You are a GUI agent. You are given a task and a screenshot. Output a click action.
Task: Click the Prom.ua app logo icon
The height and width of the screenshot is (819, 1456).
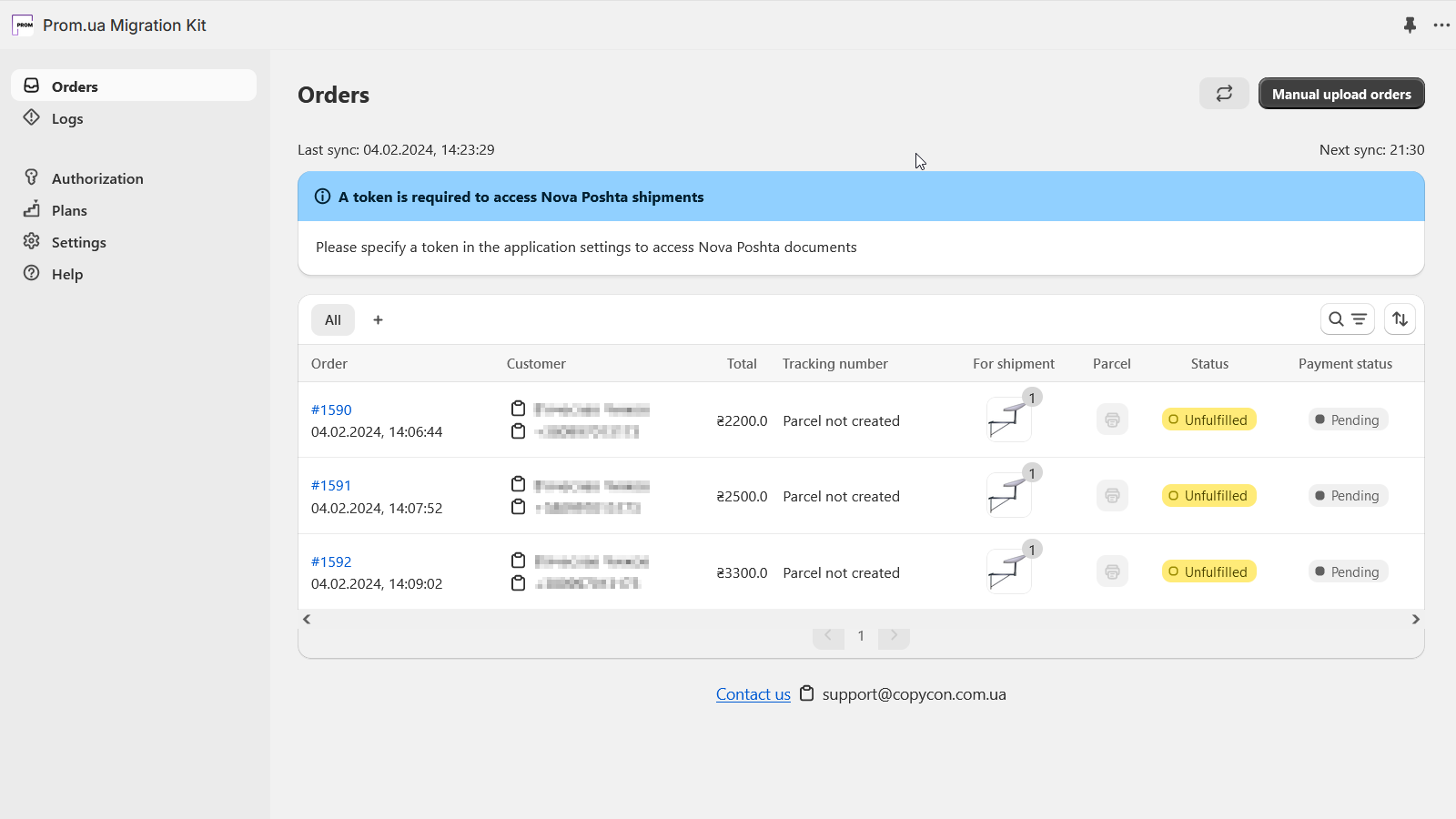[23, 25]
